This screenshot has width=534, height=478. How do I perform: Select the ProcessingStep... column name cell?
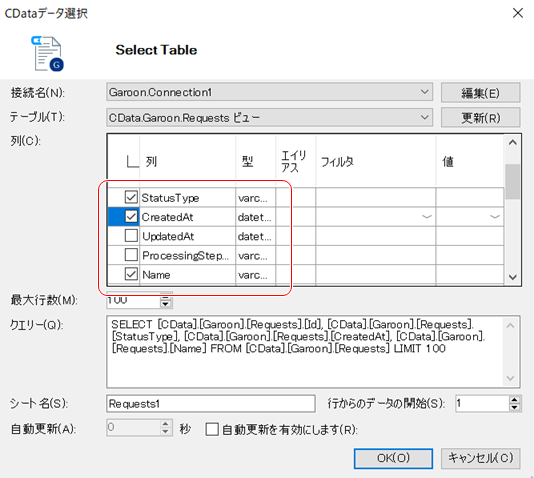click(x=187, y=255)
